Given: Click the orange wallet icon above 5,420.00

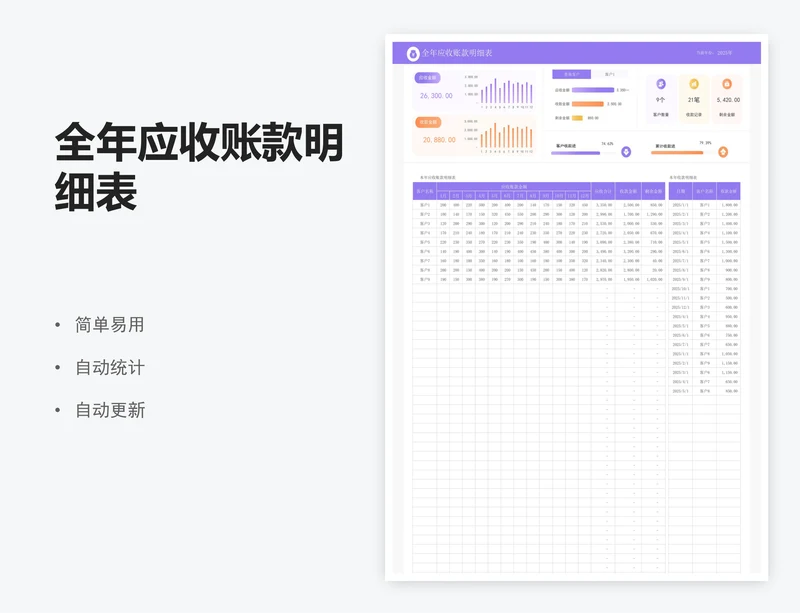Looking at the screenshot, I should 727,84.
